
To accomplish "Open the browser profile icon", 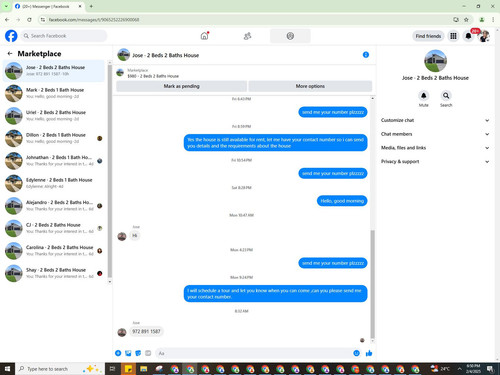I will tap(482, 20).
